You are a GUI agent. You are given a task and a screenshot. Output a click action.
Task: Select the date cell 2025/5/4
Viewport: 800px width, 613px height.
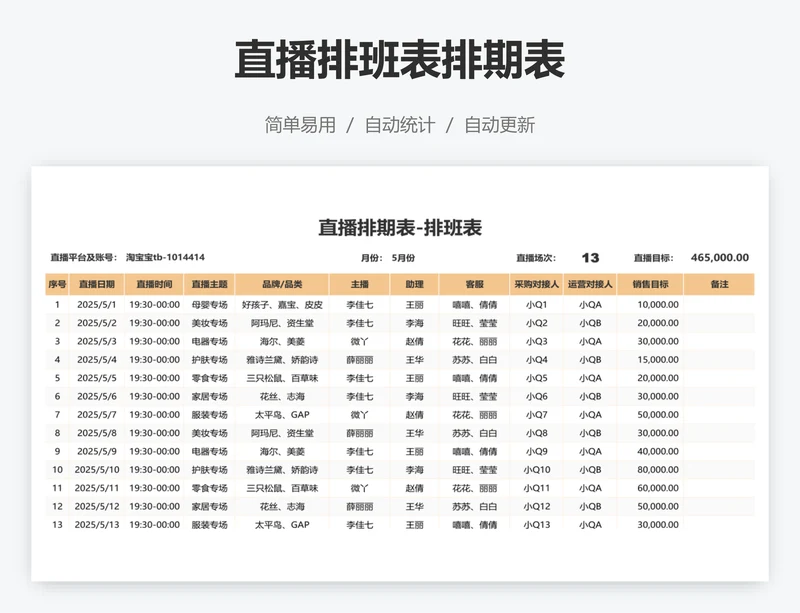[x=96, y=360]
